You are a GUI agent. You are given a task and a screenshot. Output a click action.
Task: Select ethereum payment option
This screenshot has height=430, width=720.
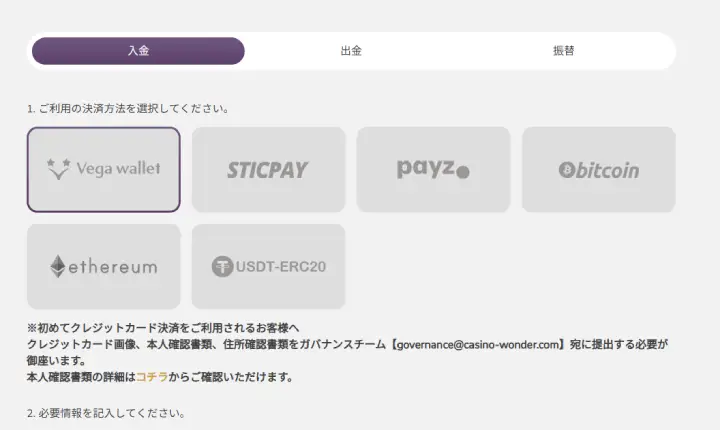[x=103, y=266]
